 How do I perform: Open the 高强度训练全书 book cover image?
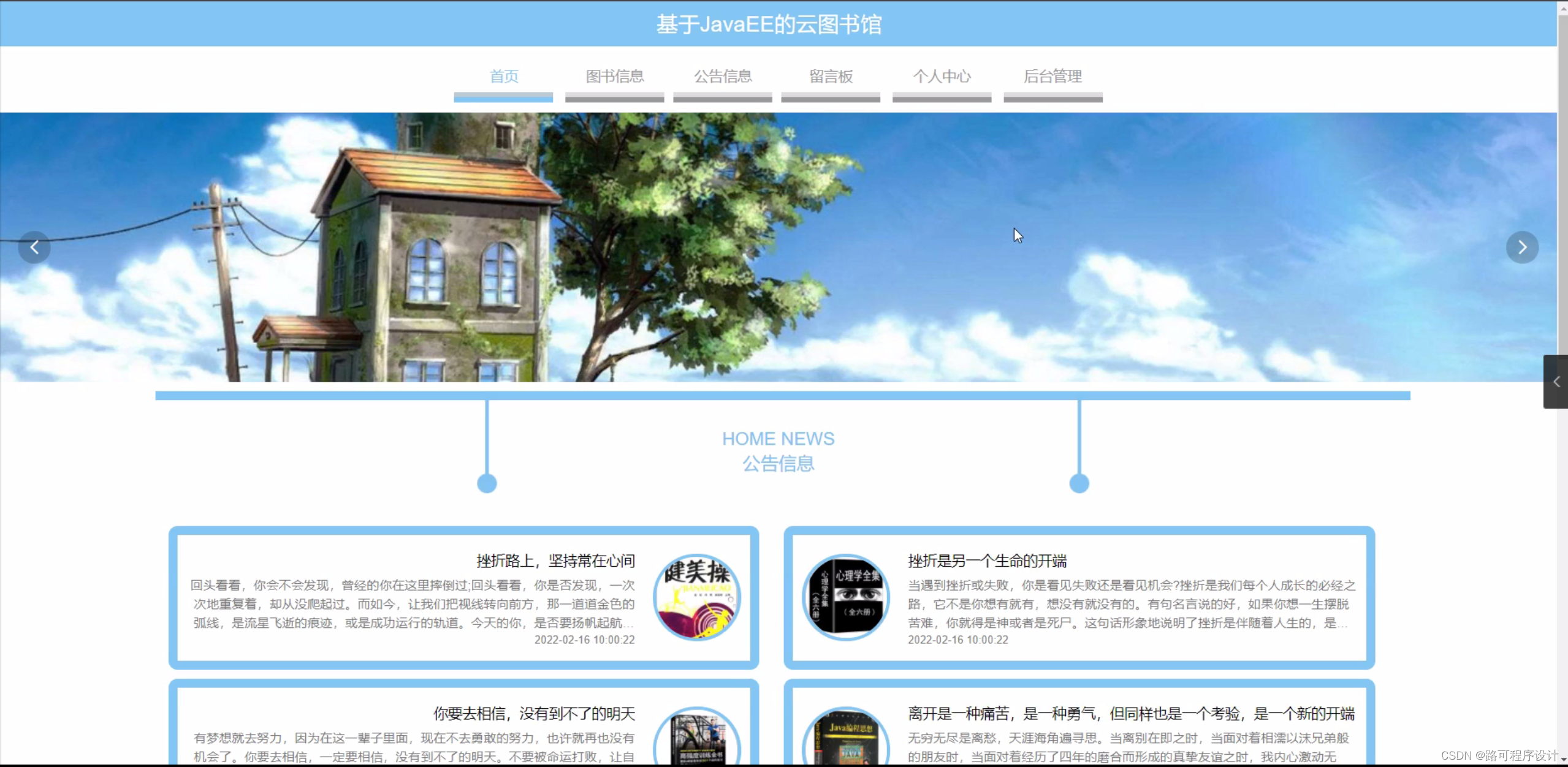(698, 739)
